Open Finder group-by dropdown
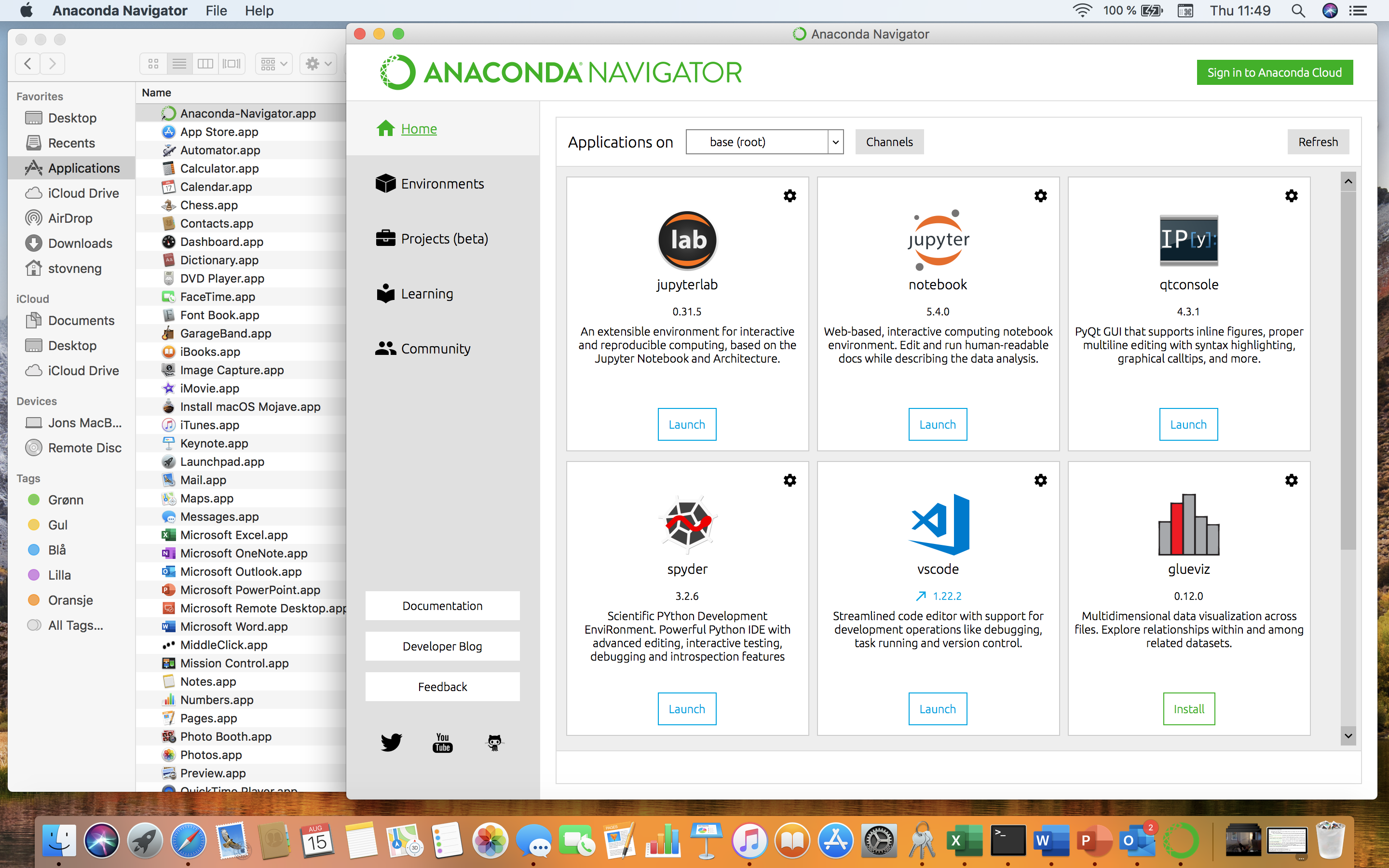 [x=274, y=63]
